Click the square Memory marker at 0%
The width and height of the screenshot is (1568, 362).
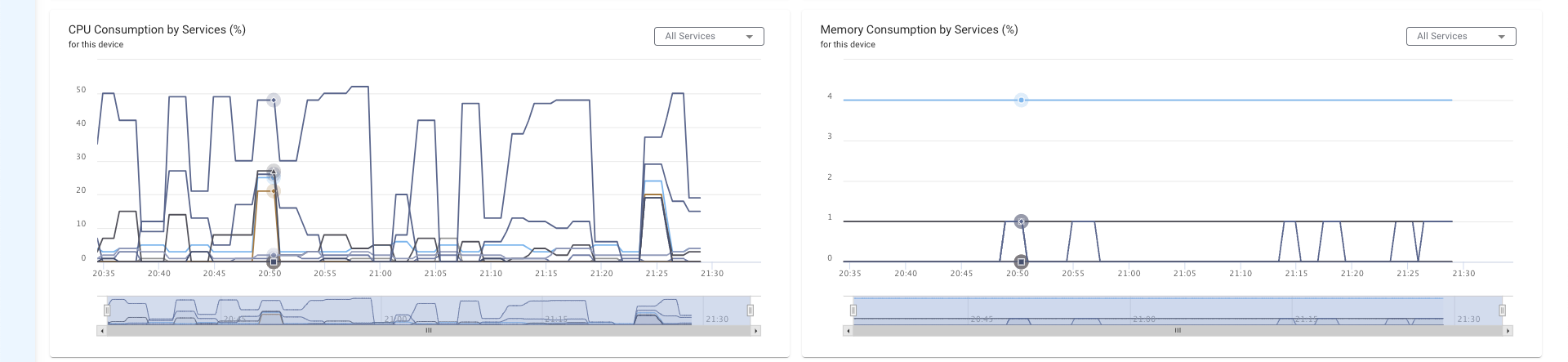[x=1021, y=261]
